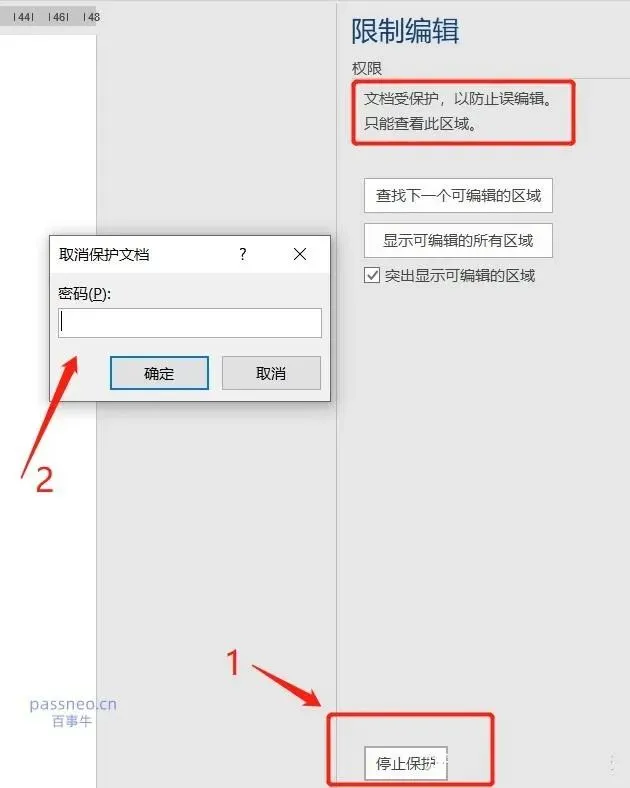Click 显示可编辑的所有区域 button
Viewport: 630px width, 788px height.
458,240
